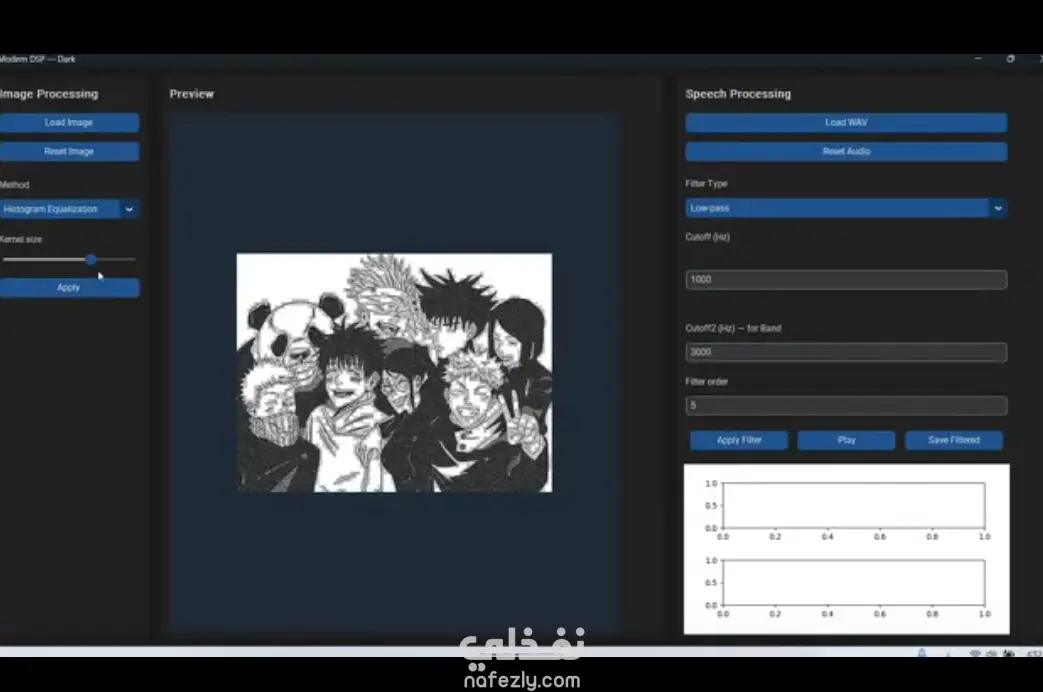Click the manga preview image
The height and width of the screenshot is (692, 1043).
[x=394, y=373]
